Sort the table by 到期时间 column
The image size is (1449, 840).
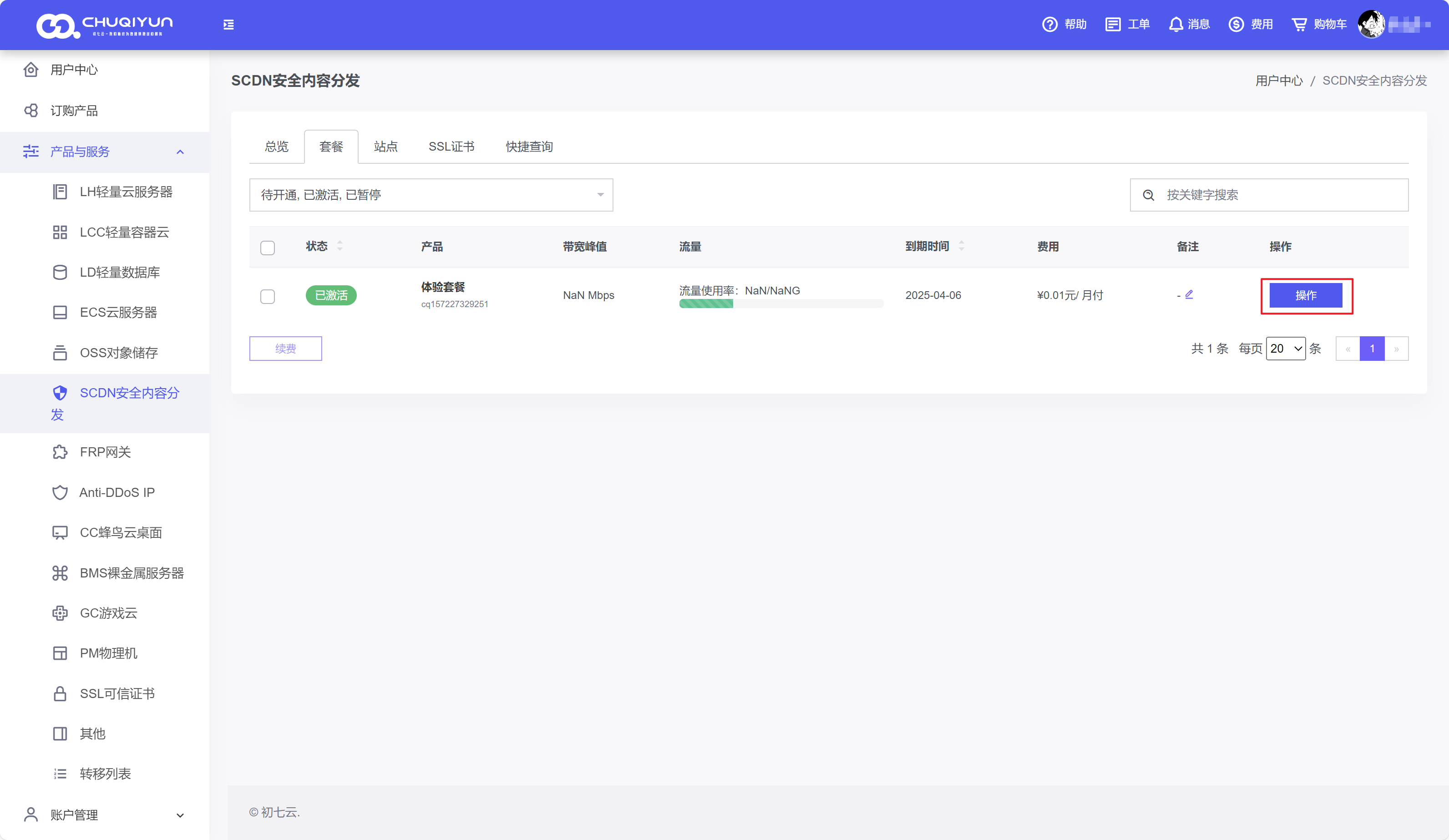pyautogui.click(x=962, y=246)
